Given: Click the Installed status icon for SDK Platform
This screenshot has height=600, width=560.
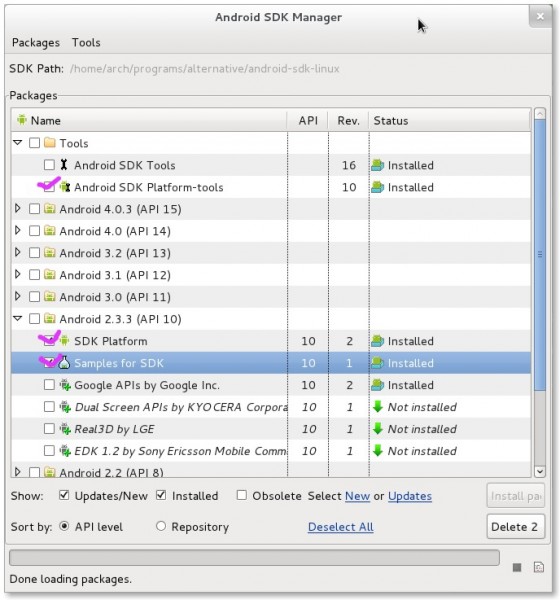Looking at the screenshot, I should point(377,341).
